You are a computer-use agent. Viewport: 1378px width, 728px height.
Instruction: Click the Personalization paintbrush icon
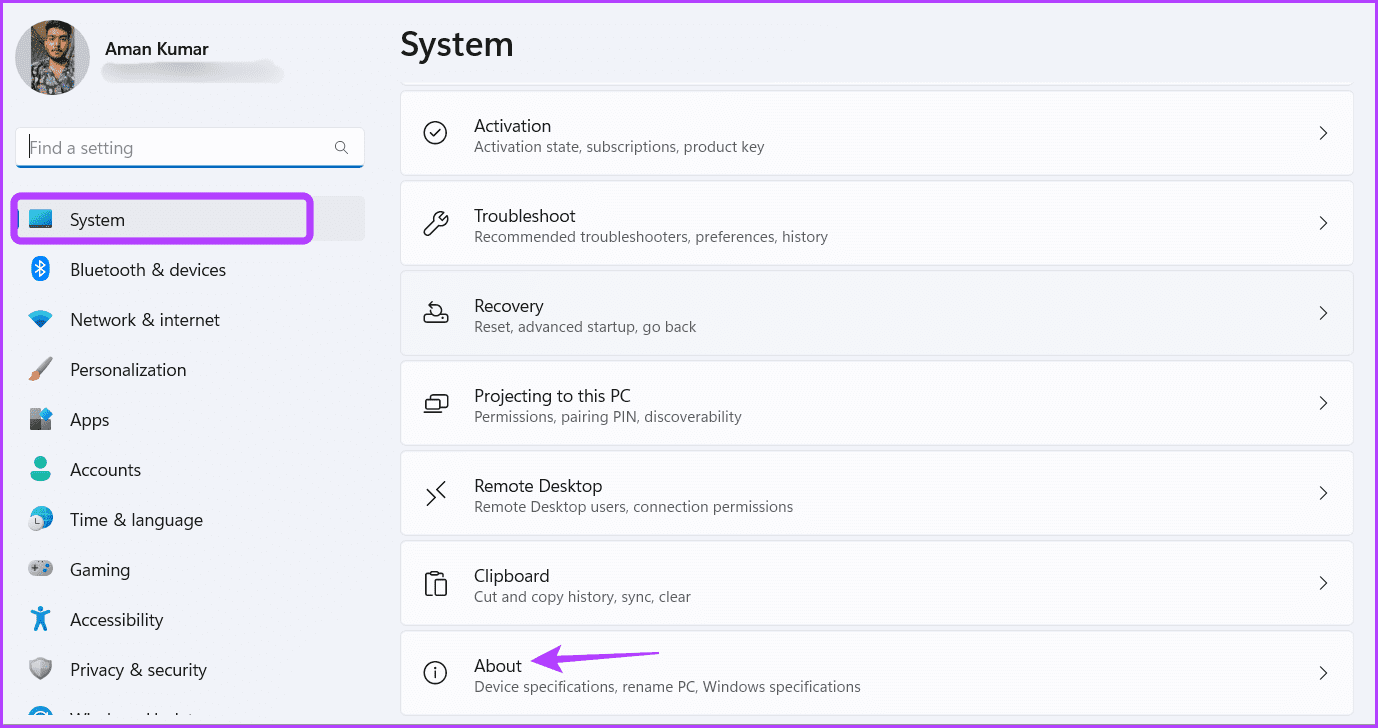coord(41,370)
